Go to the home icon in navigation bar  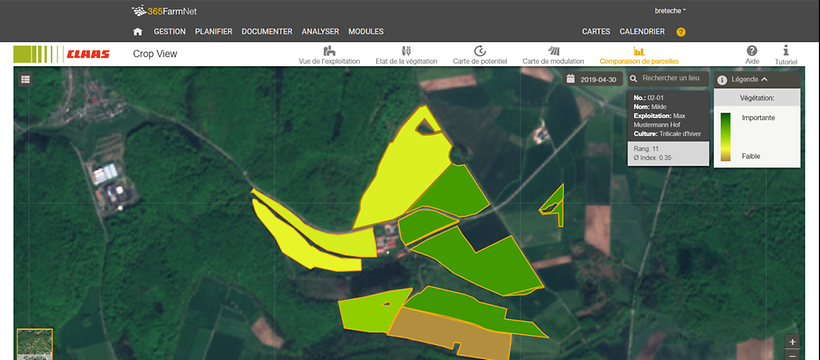pos(138,31)
